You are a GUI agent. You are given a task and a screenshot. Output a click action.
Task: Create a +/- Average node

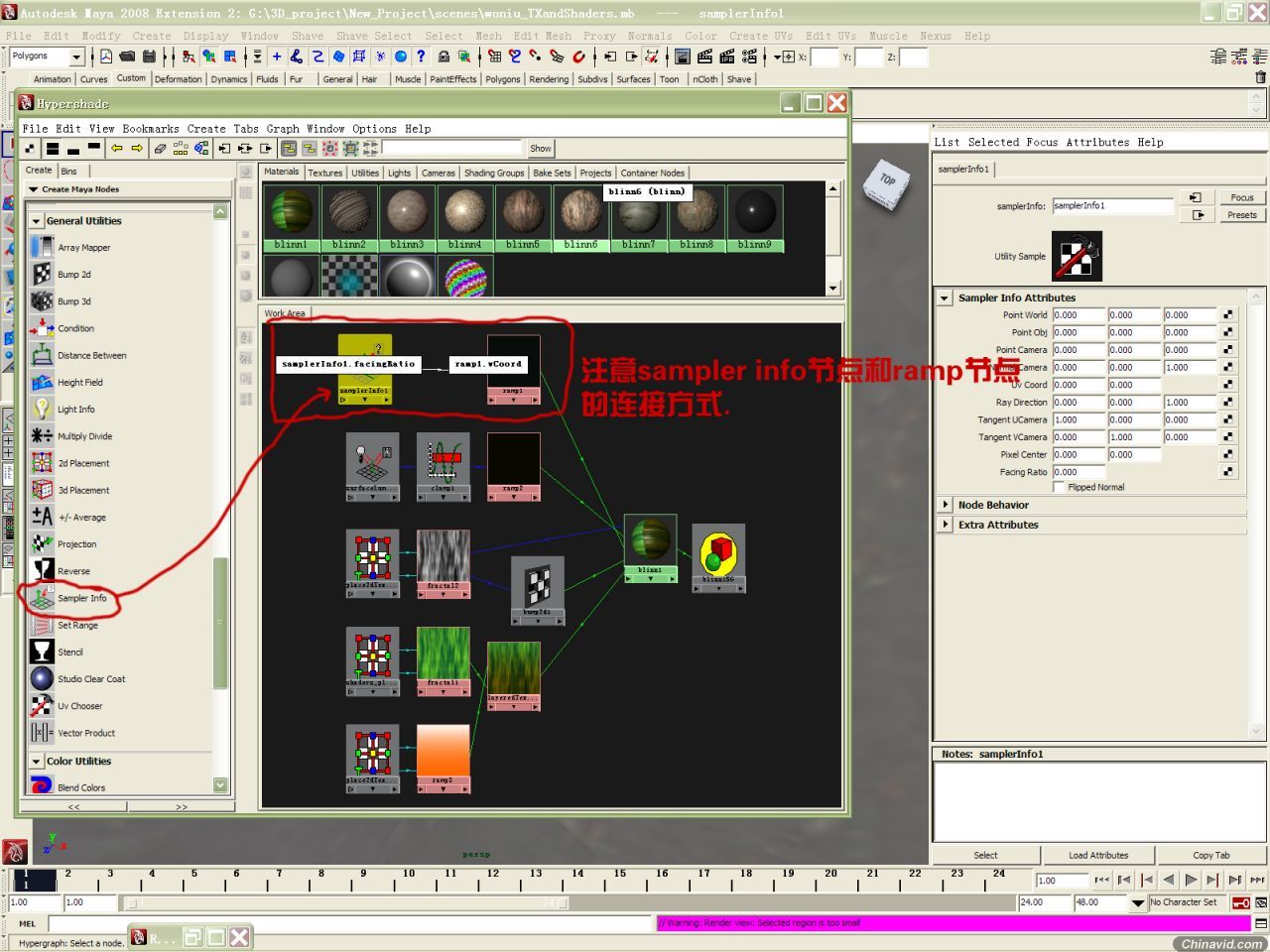click(68, 517)
